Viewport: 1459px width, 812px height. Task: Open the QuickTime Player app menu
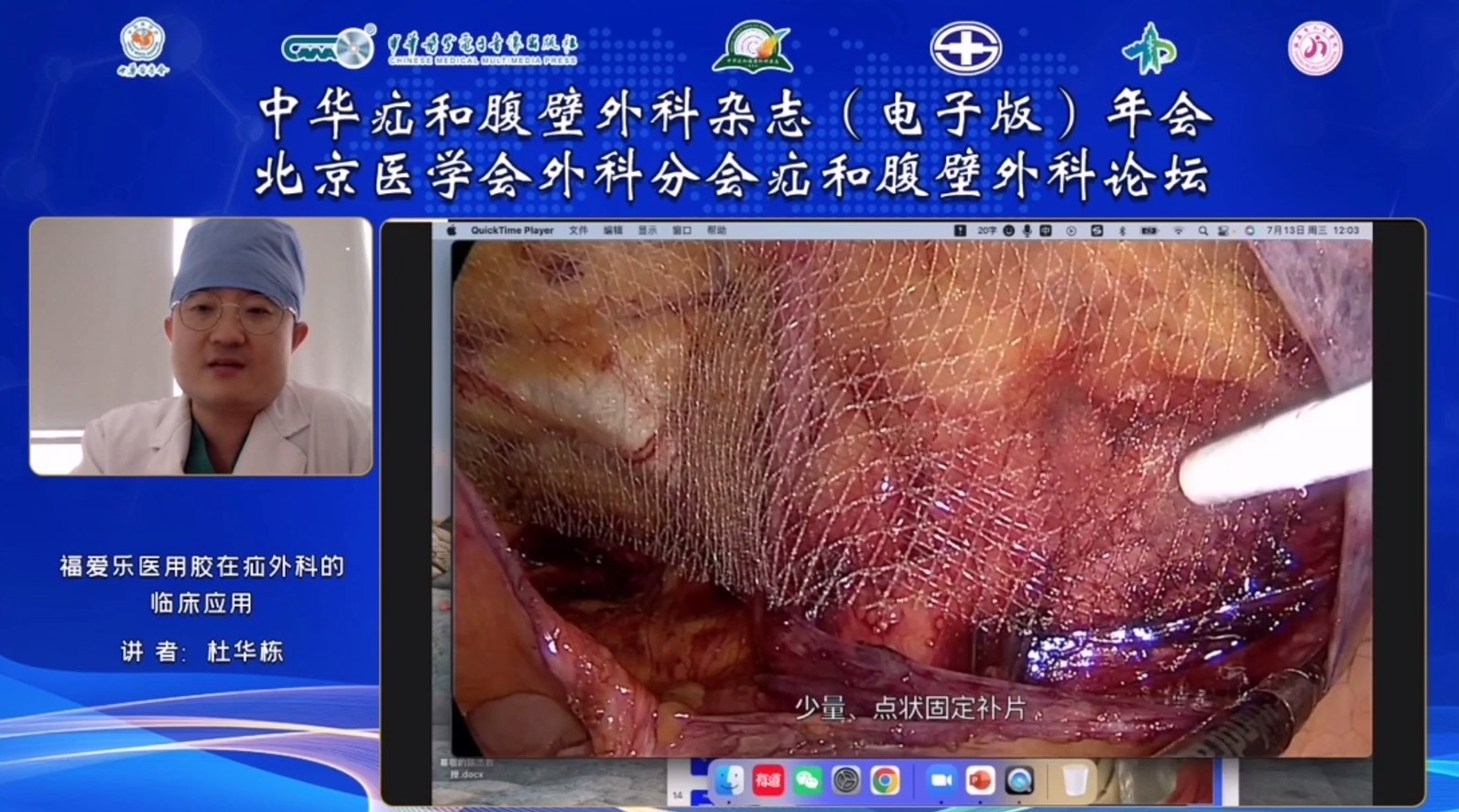click(x=512, y=231)
